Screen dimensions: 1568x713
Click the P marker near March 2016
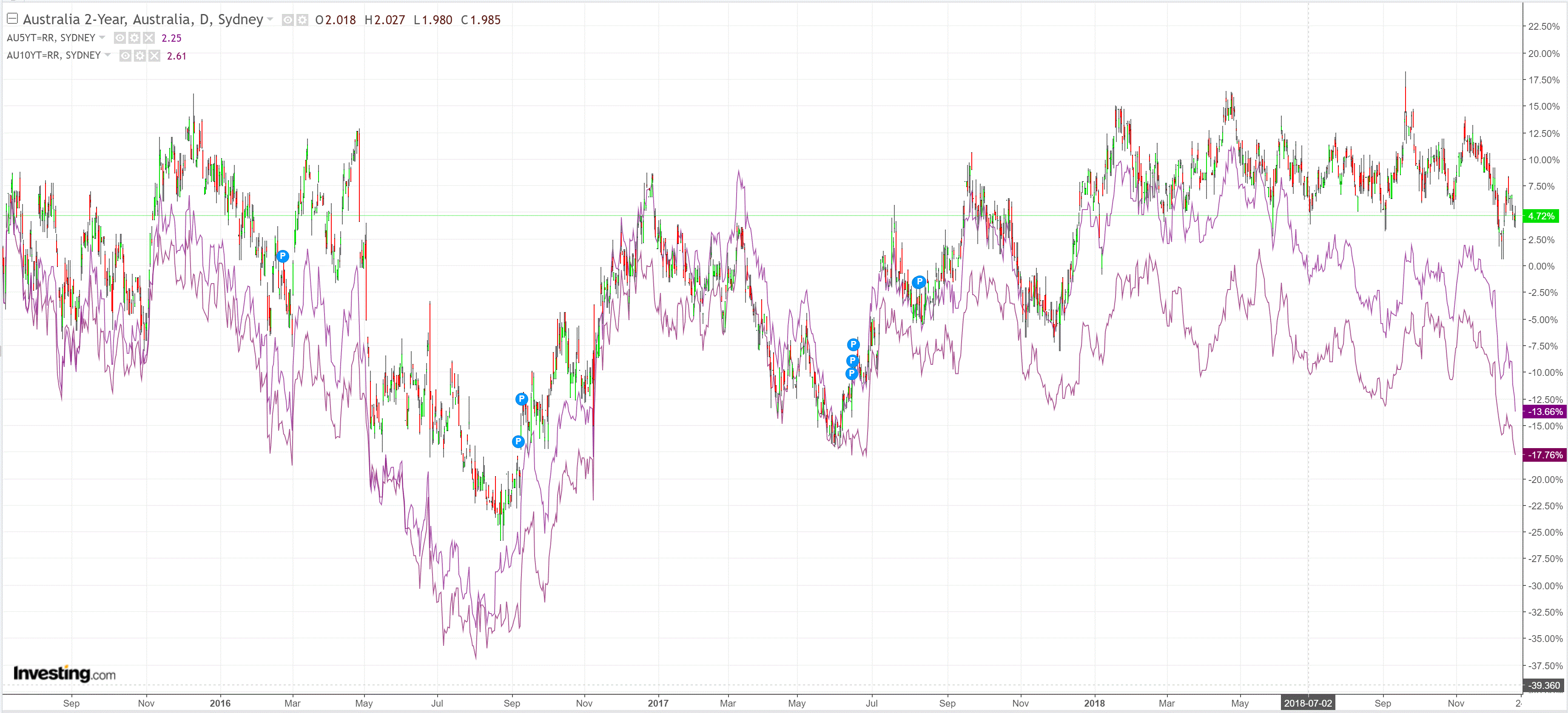click(x=282, y=256)
